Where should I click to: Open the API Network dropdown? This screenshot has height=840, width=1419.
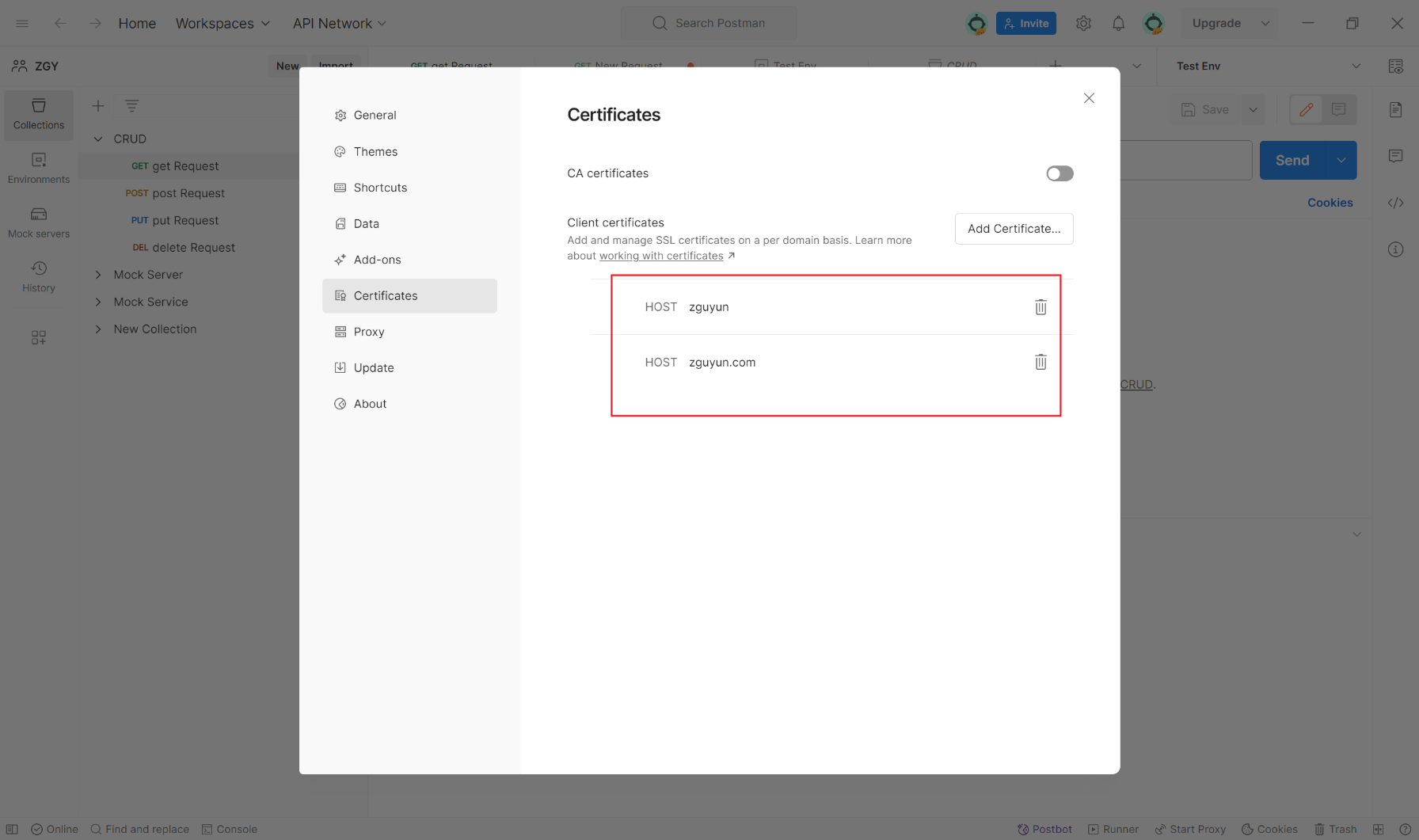tap(339, 23)
